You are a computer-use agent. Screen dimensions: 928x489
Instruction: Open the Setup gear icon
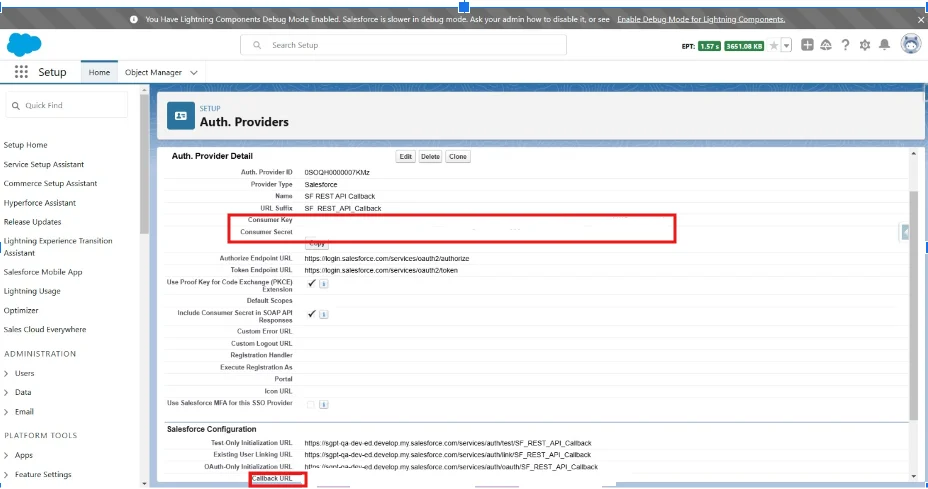pos(865,45)
